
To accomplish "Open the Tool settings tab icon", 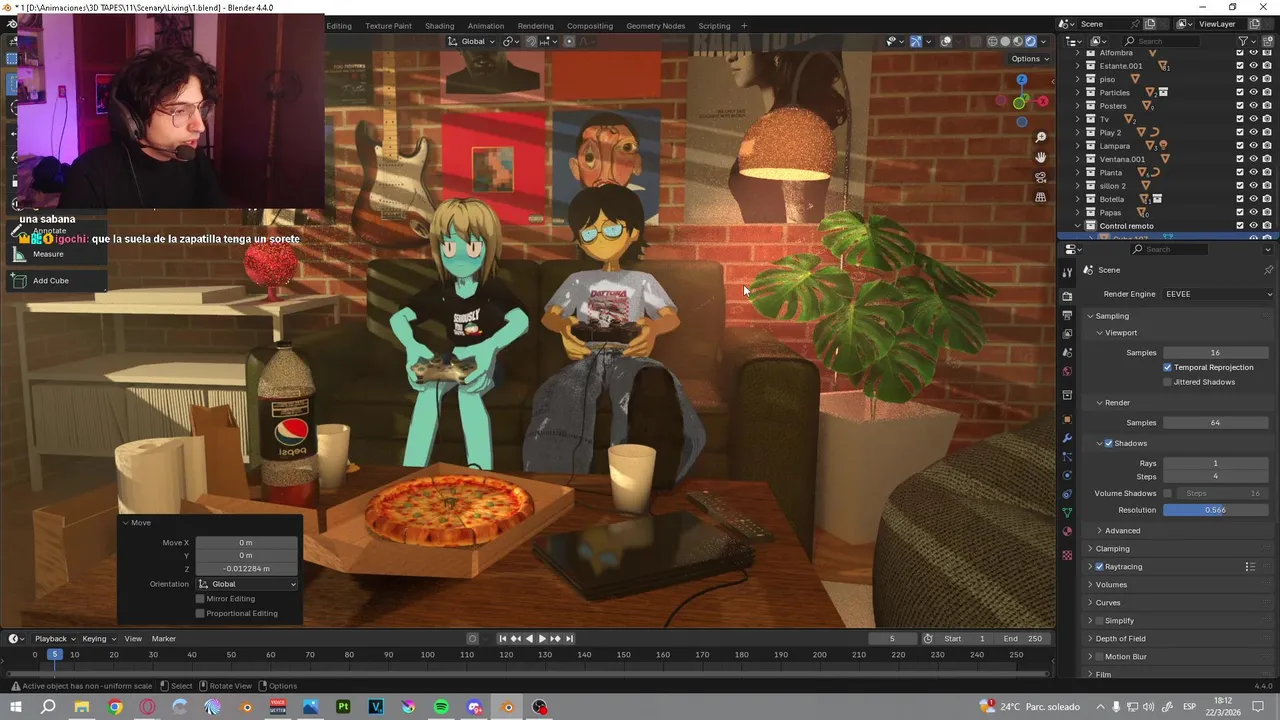I will tap(1067, 272).
